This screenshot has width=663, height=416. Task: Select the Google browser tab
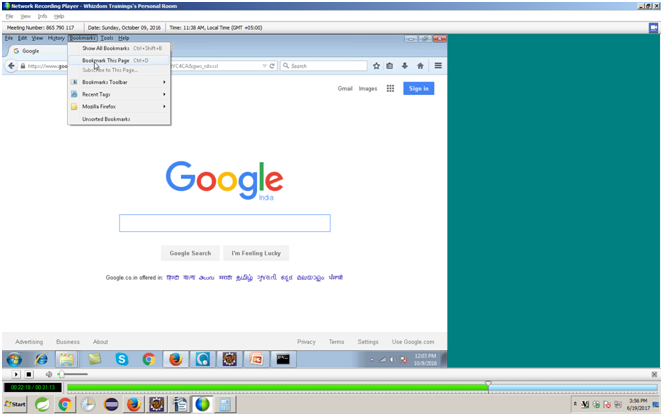click(x=38, y=51)
